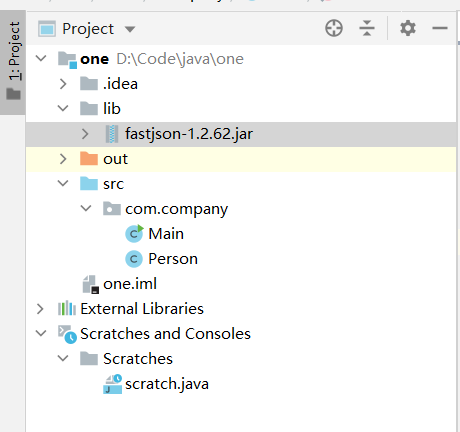The image size is (460, 432).
Task: Open the Project view dropdown arrow
Action: coord(130,30)
